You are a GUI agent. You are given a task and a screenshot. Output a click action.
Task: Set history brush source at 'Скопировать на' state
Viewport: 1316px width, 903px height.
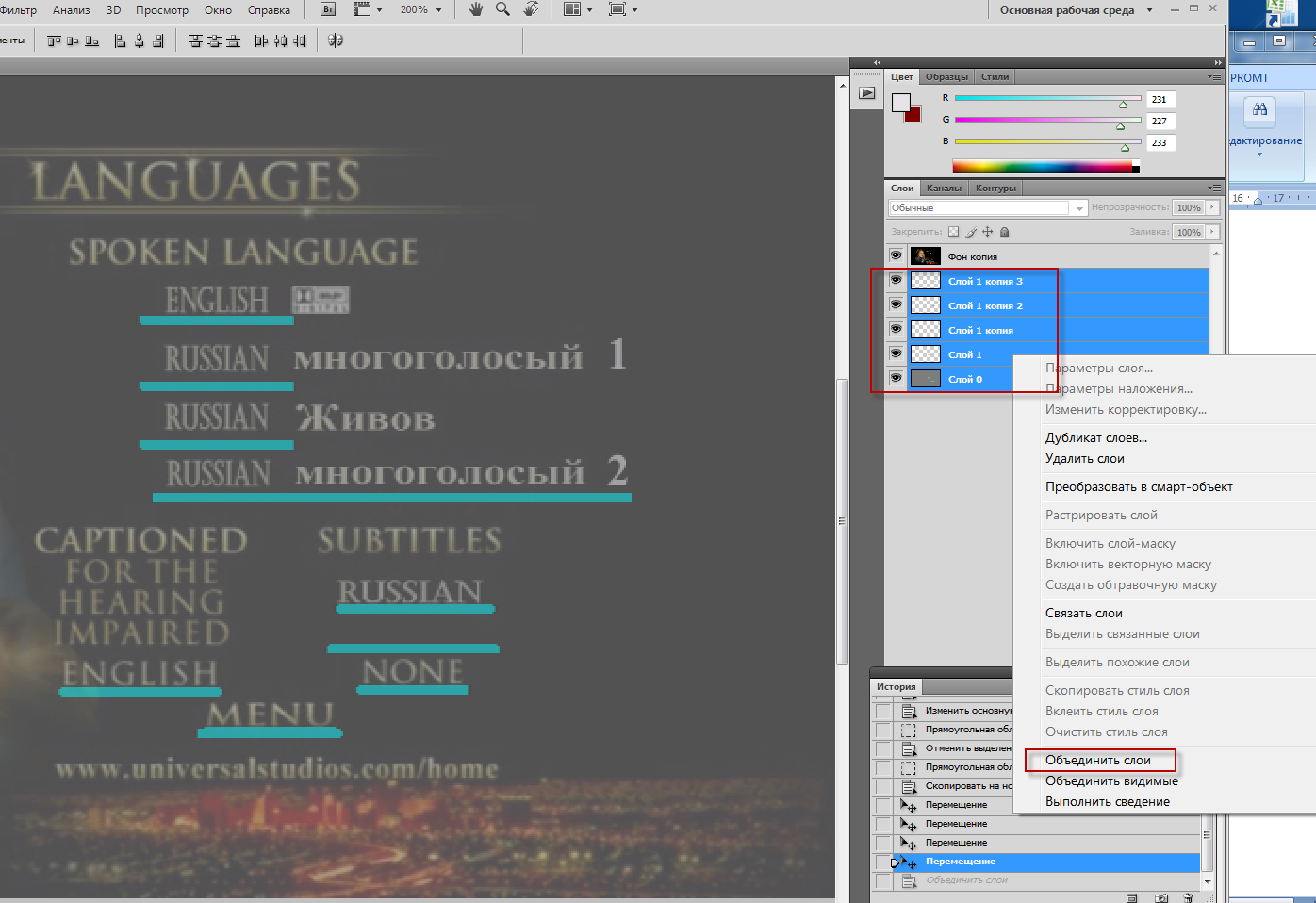coord(882,786)
